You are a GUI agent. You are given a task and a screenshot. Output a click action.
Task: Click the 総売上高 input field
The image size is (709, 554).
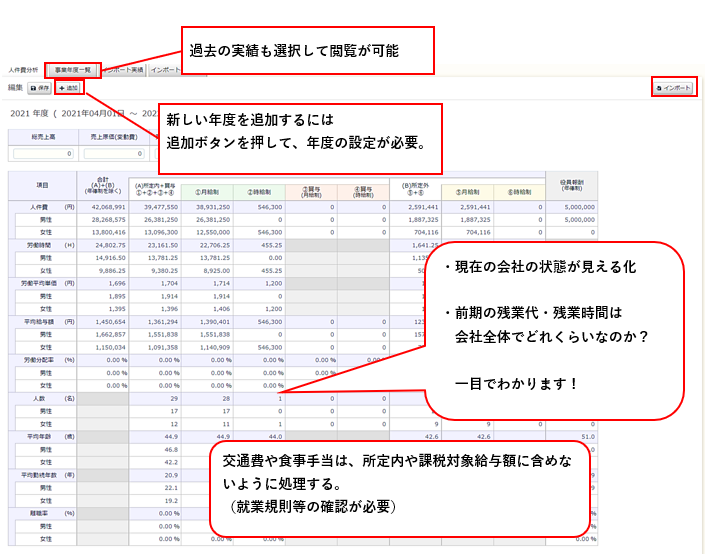pos(41,153)
